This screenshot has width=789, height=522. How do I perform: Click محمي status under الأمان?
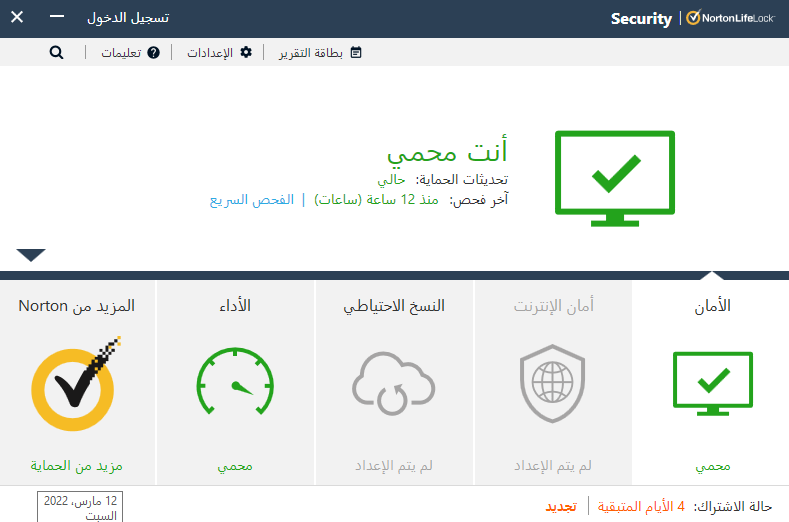[713, 466]
